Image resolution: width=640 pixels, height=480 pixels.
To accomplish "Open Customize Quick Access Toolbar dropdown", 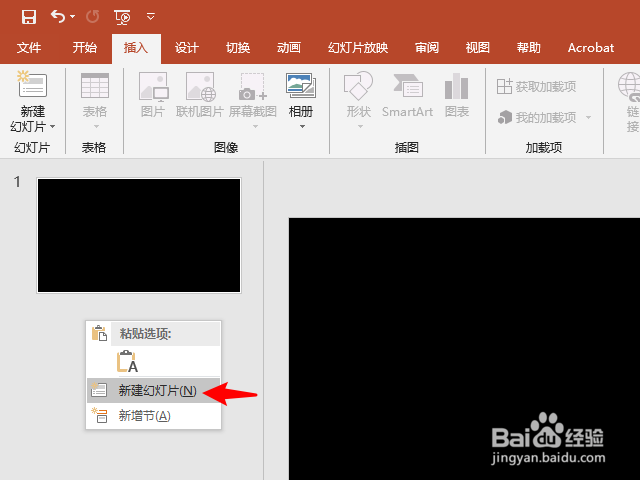I will (151, 17).
